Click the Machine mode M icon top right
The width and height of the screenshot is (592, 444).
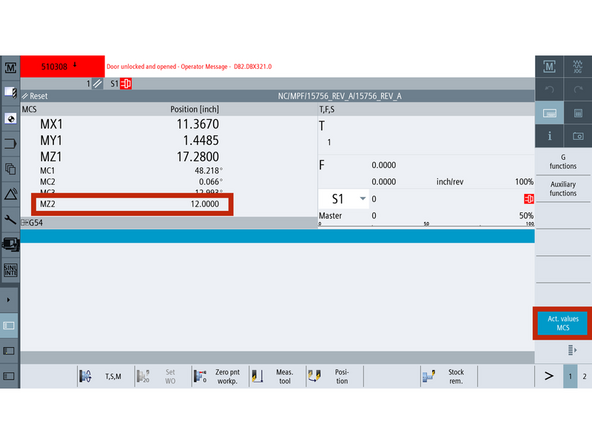pos(549,67)
